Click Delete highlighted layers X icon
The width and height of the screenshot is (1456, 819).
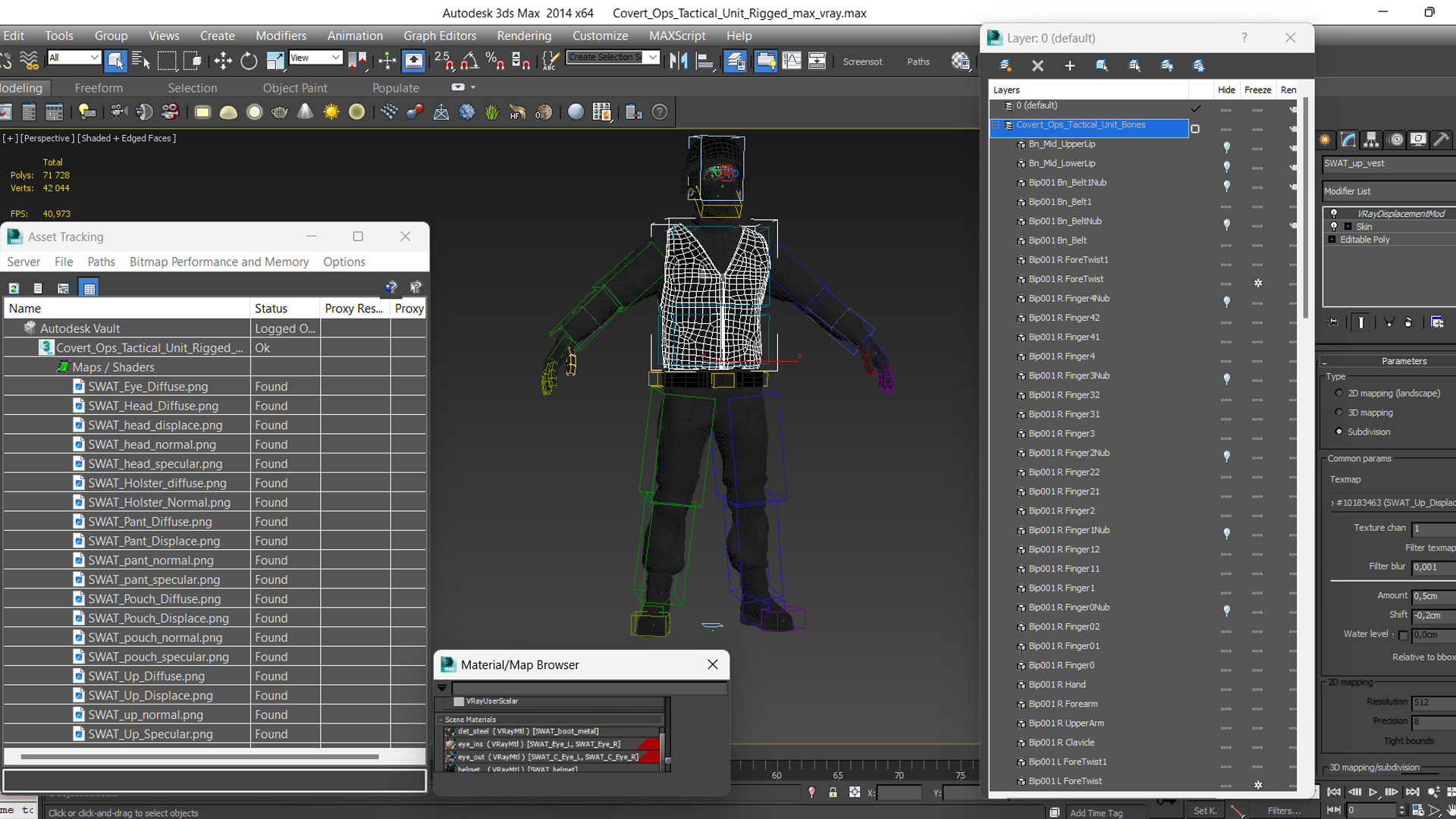(x=1037, y=66)
